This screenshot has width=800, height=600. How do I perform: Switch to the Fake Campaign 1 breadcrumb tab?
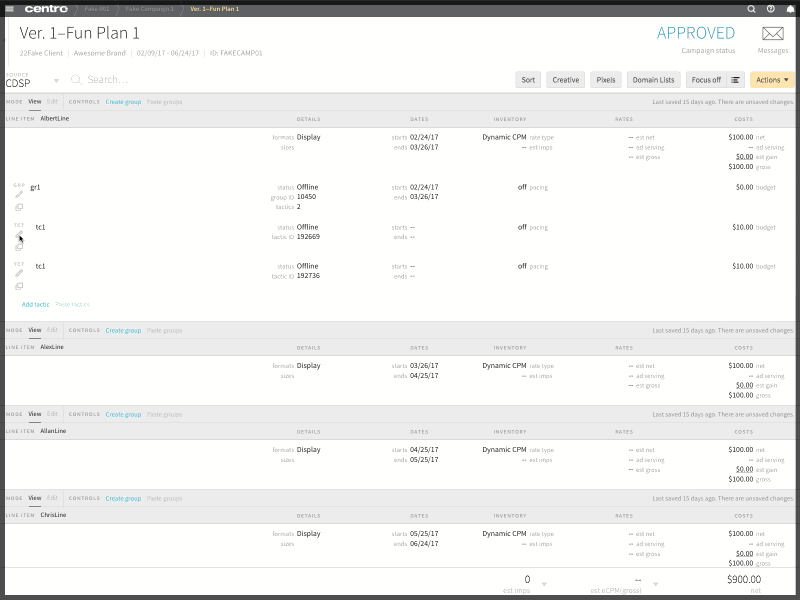pyautogui.click(x=150, y=8)
